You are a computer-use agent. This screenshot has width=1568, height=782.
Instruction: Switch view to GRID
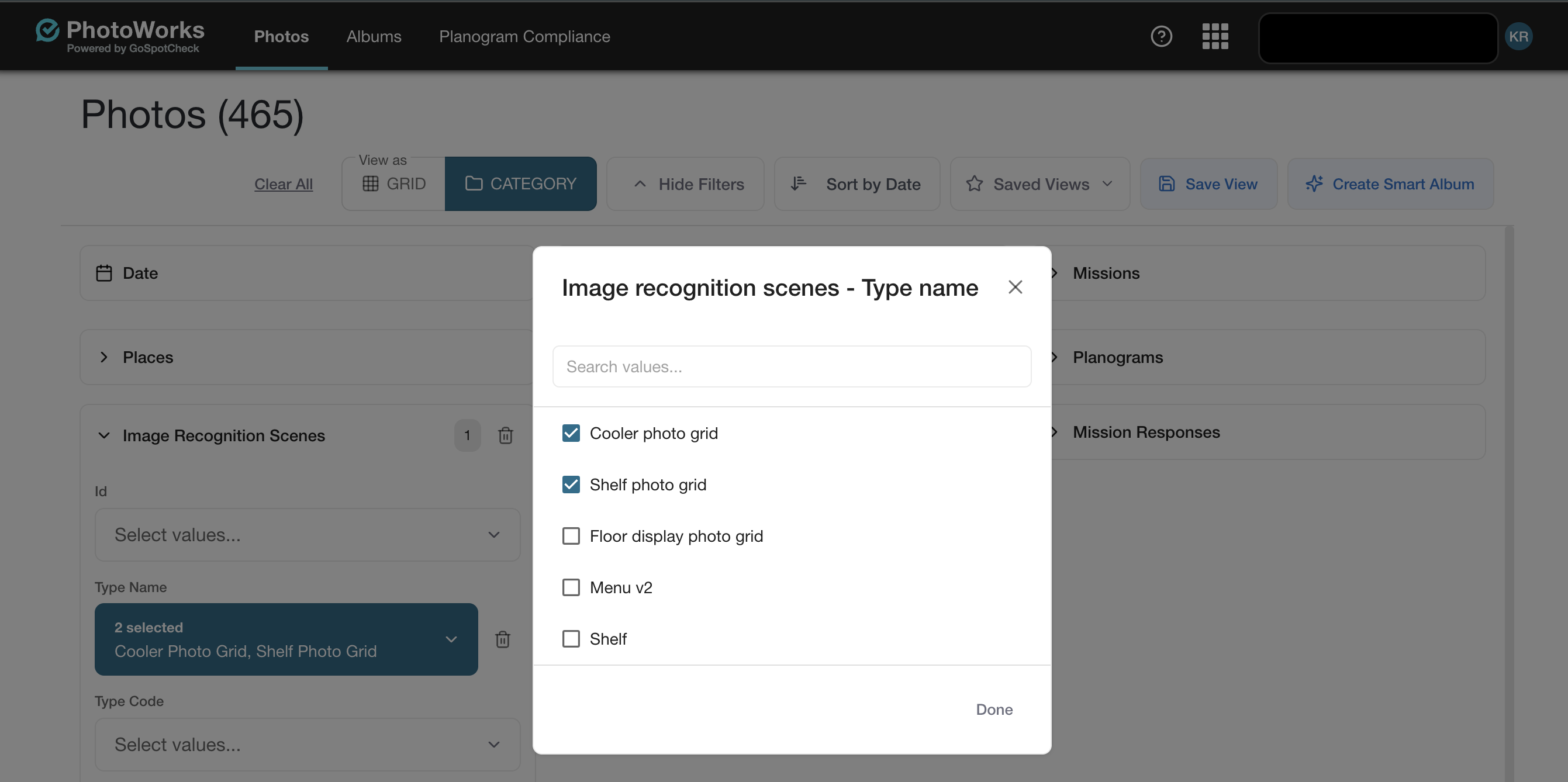coord(394,184)
